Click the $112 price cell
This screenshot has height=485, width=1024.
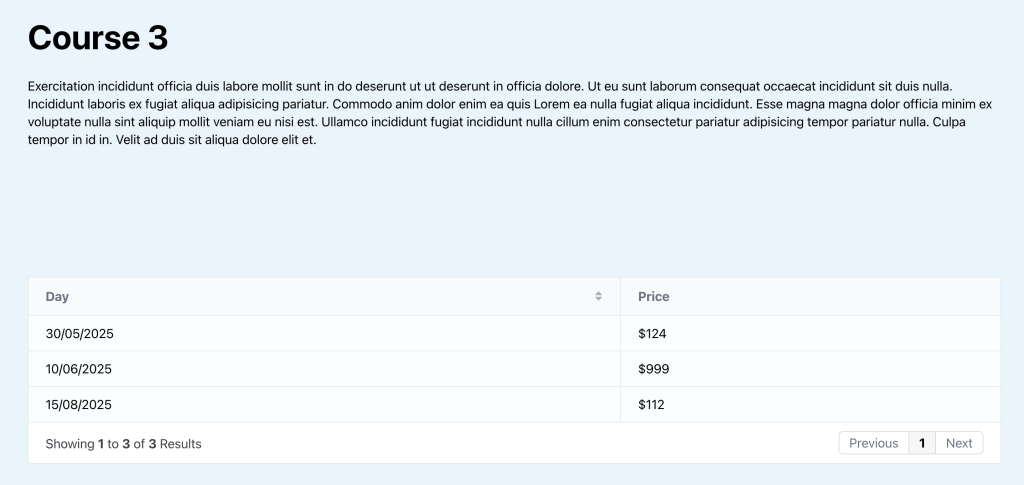pos(652,405)
